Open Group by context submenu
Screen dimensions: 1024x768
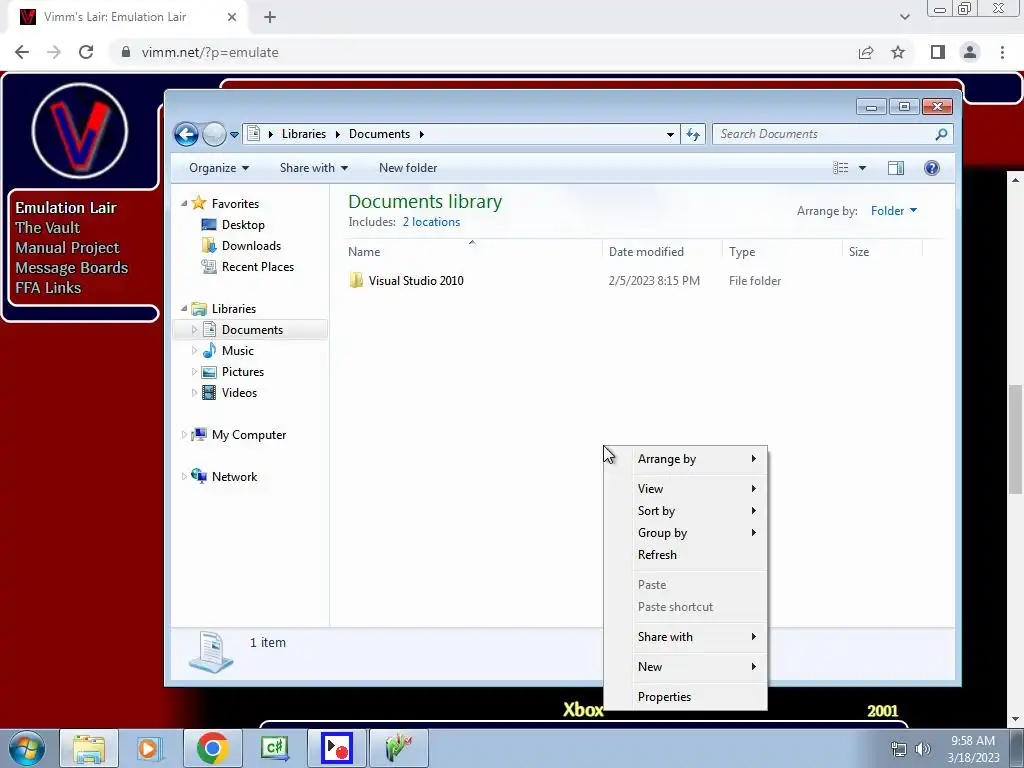coord(686,533)
